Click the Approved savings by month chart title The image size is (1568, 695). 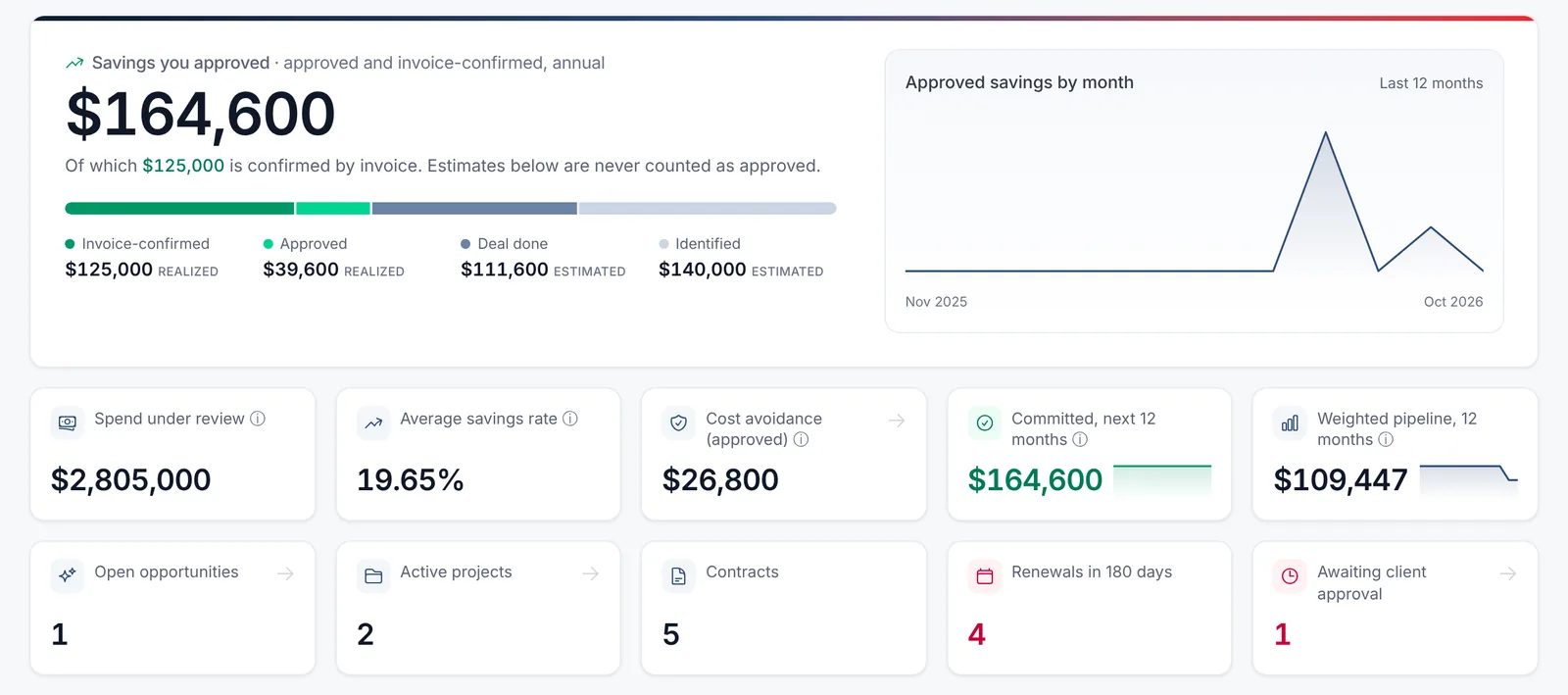tap(1019, 82)
